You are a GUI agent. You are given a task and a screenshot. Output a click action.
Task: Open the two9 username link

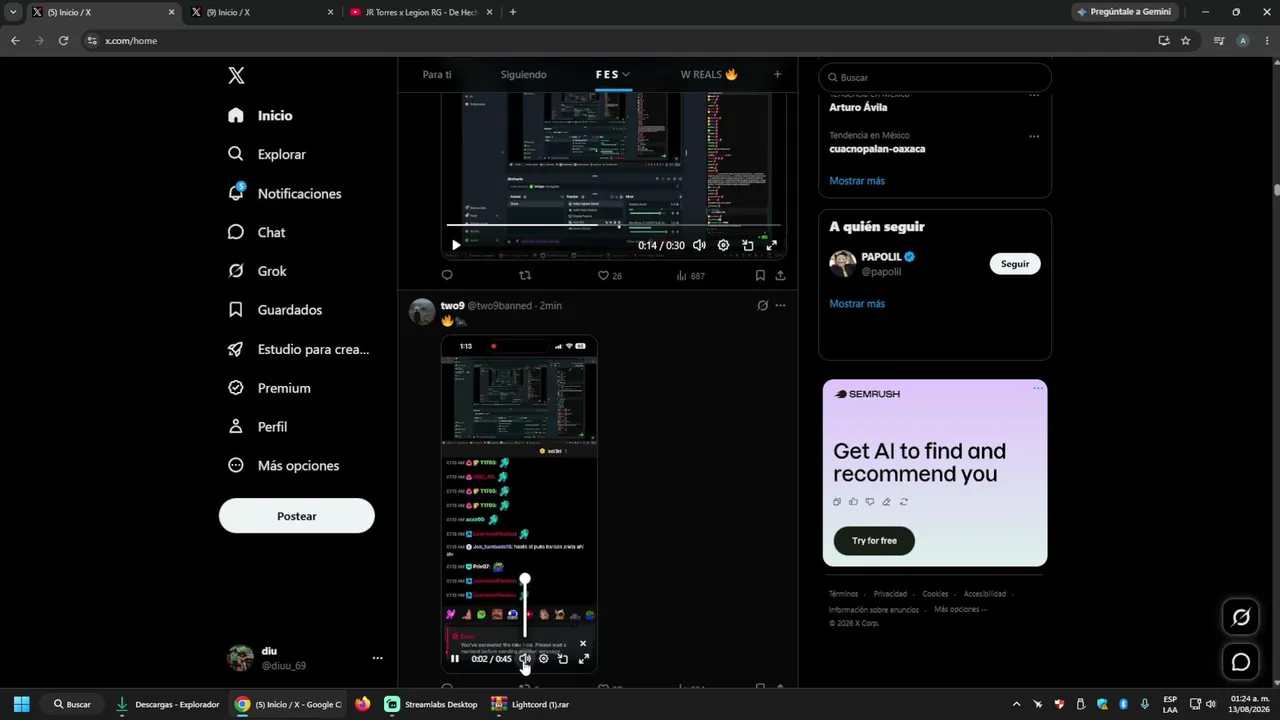point(452,305)
